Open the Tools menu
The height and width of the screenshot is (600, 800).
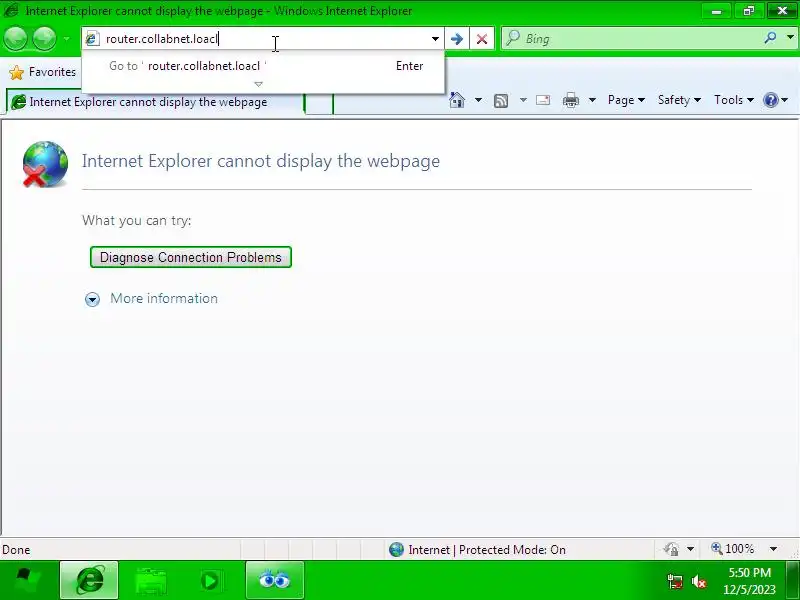tap(734, 100)
